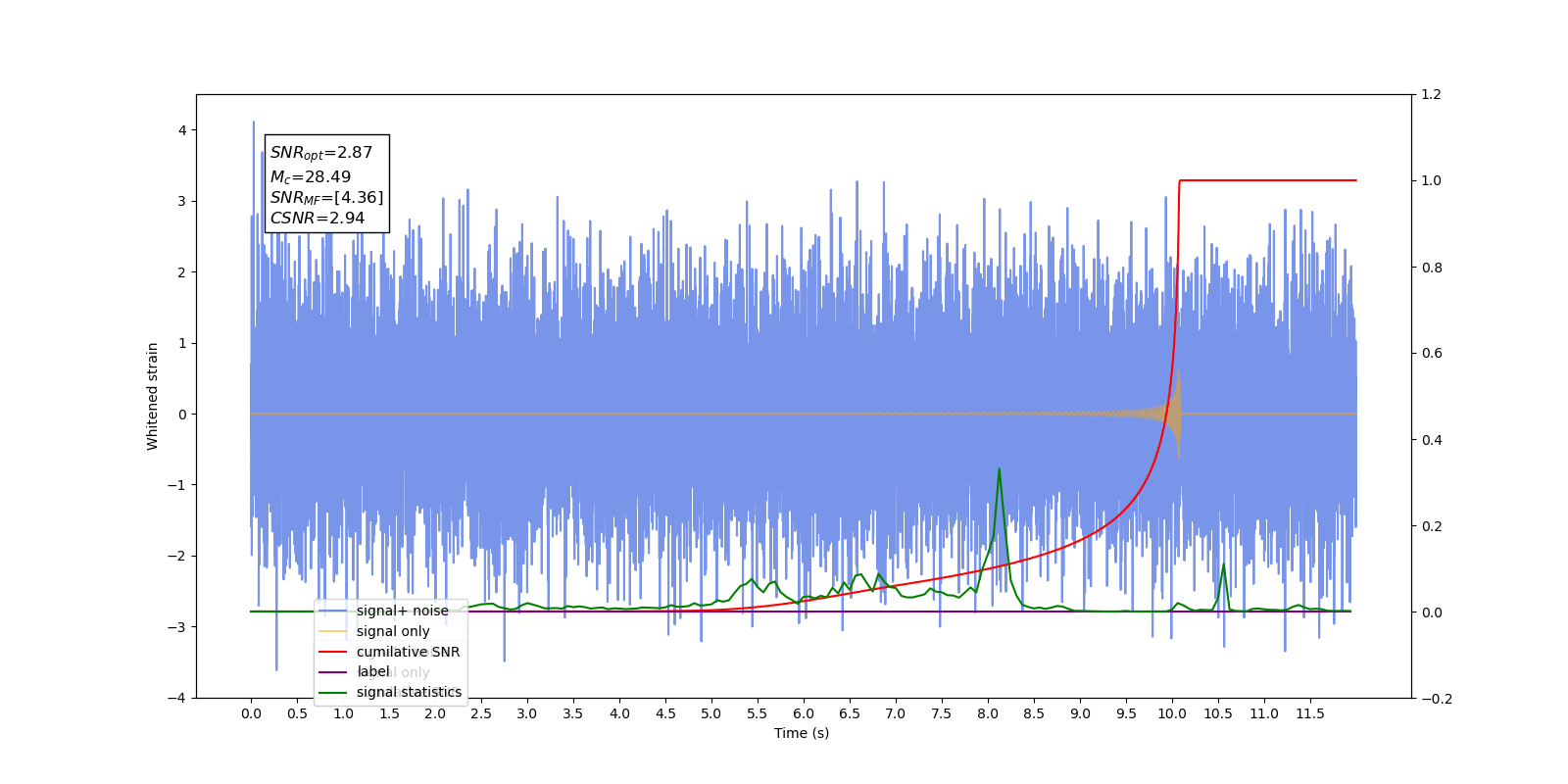This screenshot has width=1568, height=784.
Task: Click the right y-axis tick label −0.2
Action: (1436, 698)
